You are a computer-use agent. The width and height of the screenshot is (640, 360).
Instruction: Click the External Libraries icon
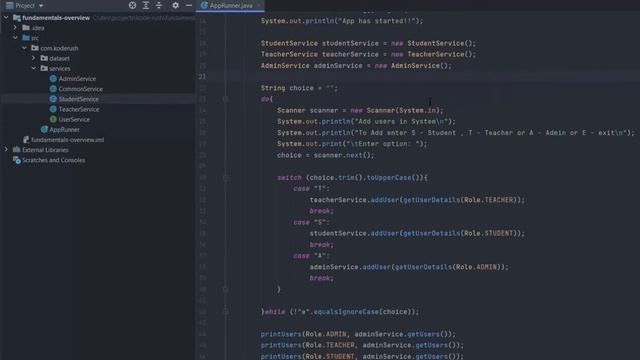click(17, 150)
